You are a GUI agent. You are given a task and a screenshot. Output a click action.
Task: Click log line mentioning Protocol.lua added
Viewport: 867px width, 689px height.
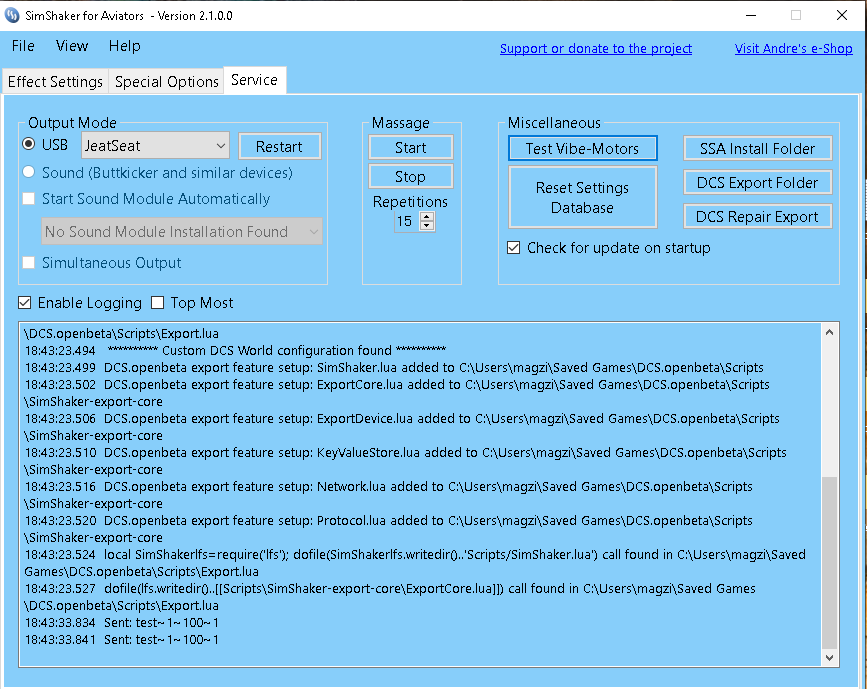389,529
